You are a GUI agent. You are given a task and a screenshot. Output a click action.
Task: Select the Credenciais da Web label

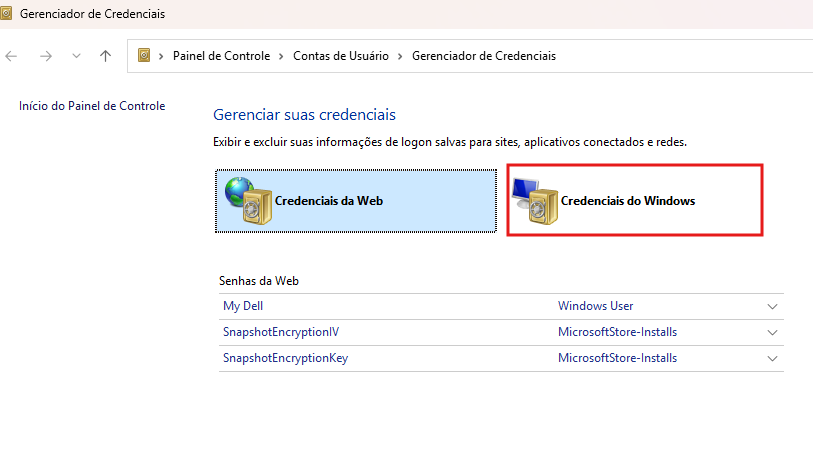pos(329,200)
